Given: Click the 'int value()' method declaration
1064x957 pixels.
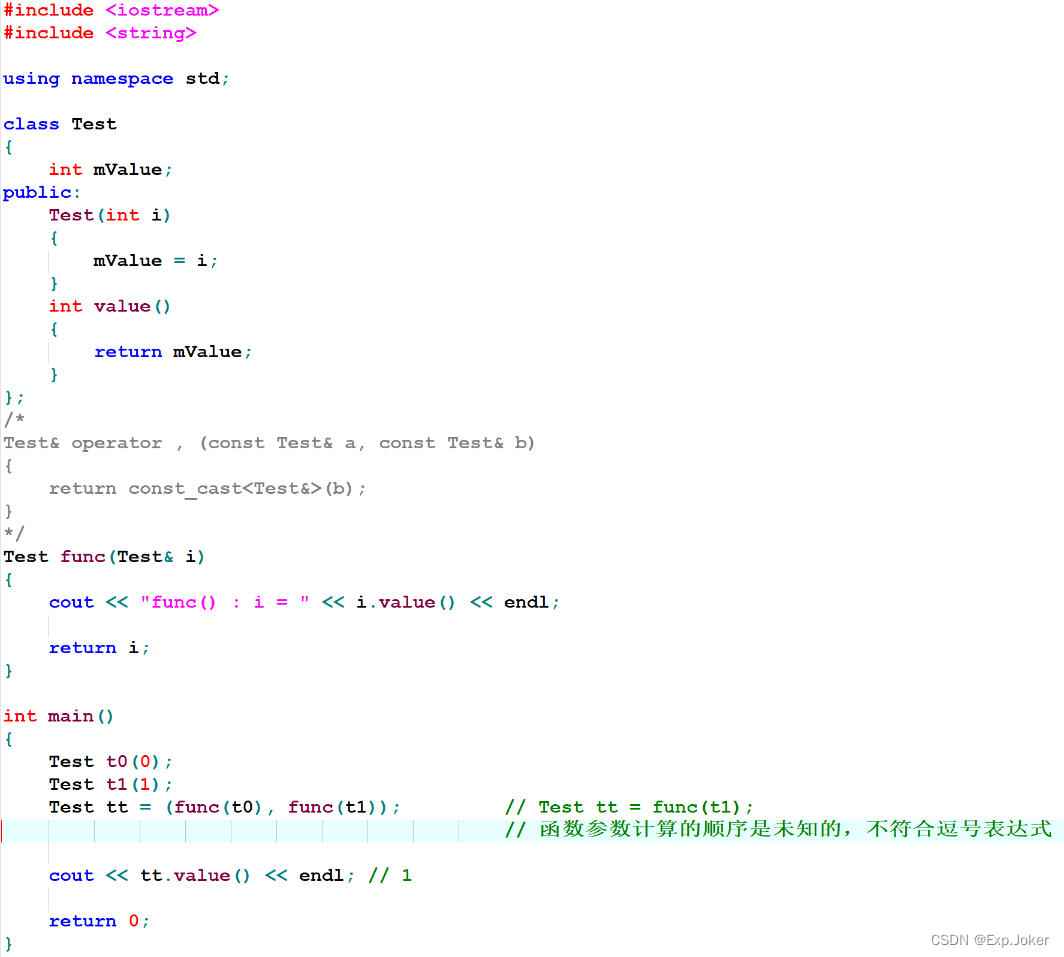Looking at the screenshot, I should [x=110, y=306].
